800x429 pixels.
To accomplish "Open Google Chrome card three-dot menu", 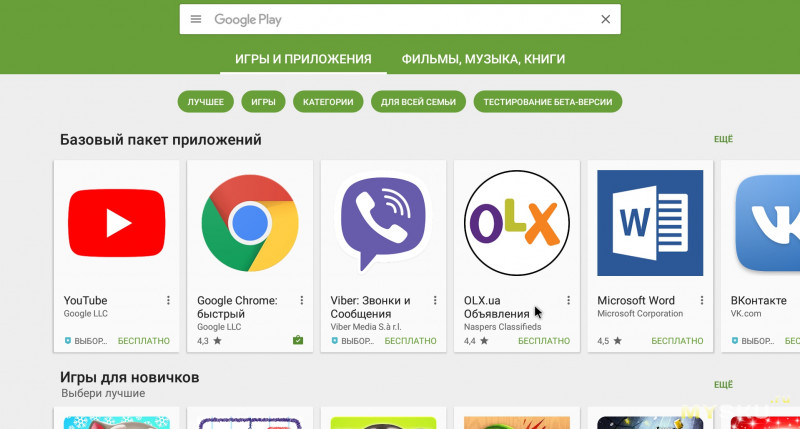I will click(302, 300).
